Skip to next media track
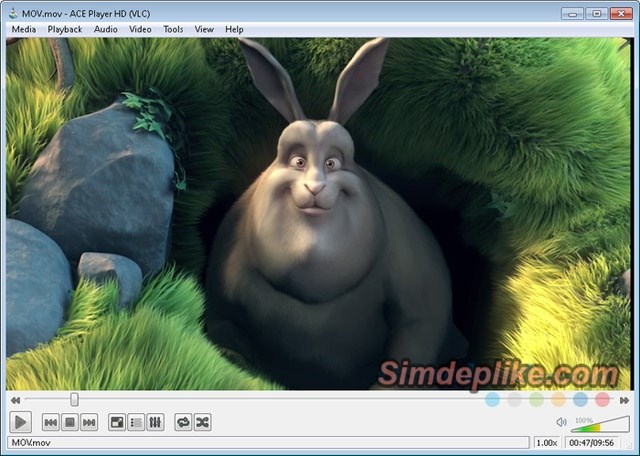 [89, 422]
